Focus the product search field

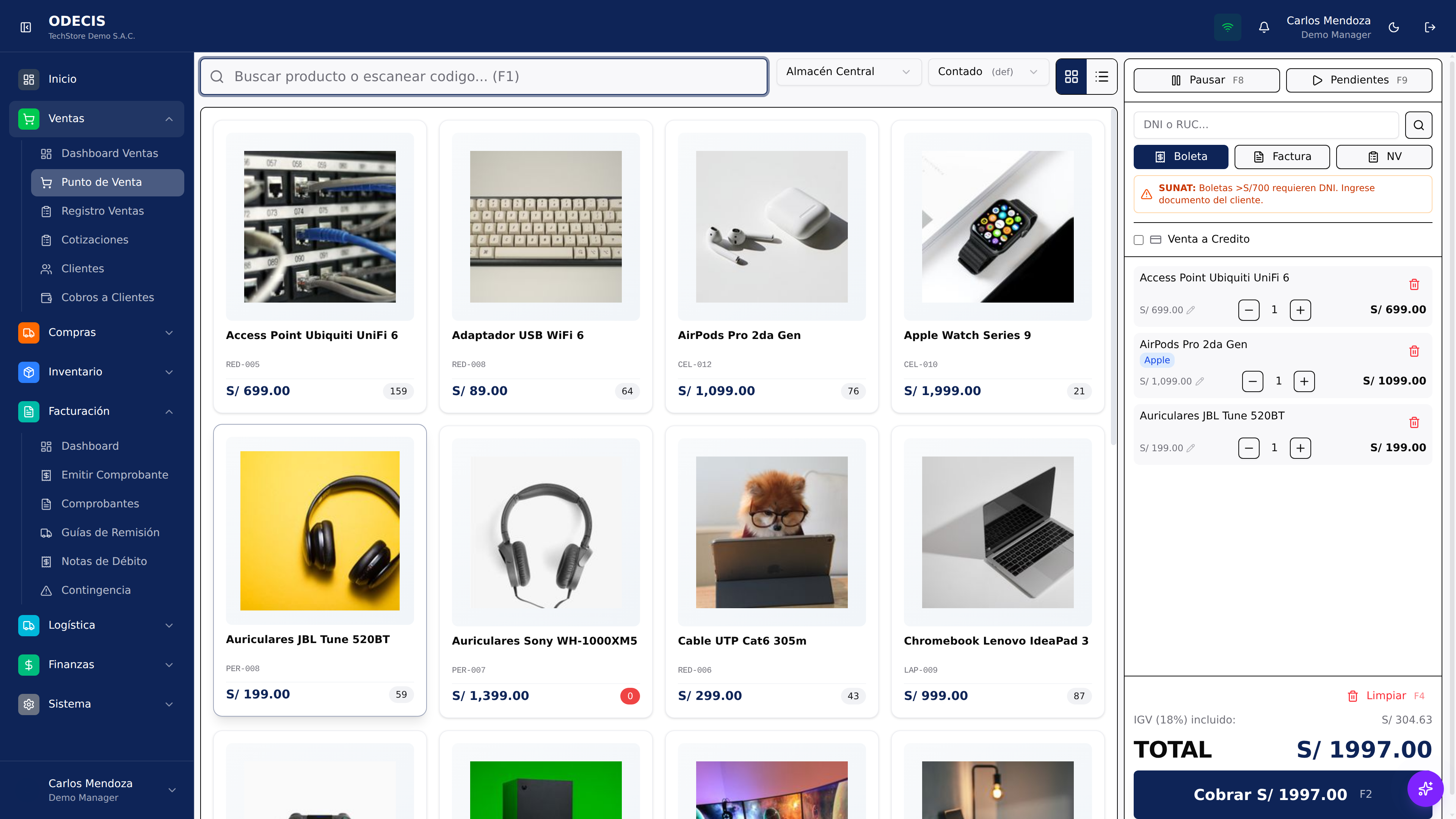click(484, 77)
